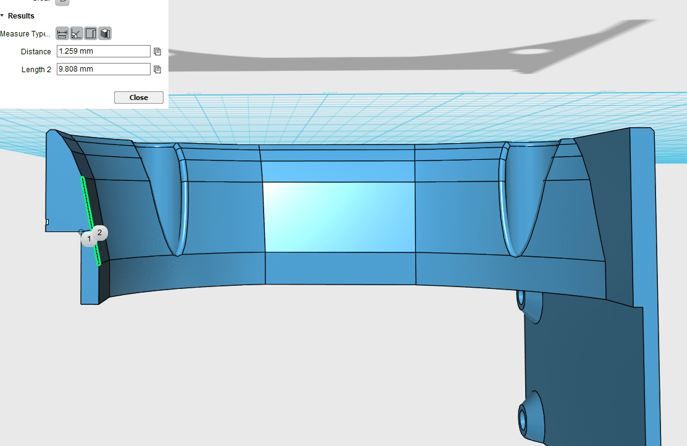Click the Measure Type label

click(x=25, y=34)
